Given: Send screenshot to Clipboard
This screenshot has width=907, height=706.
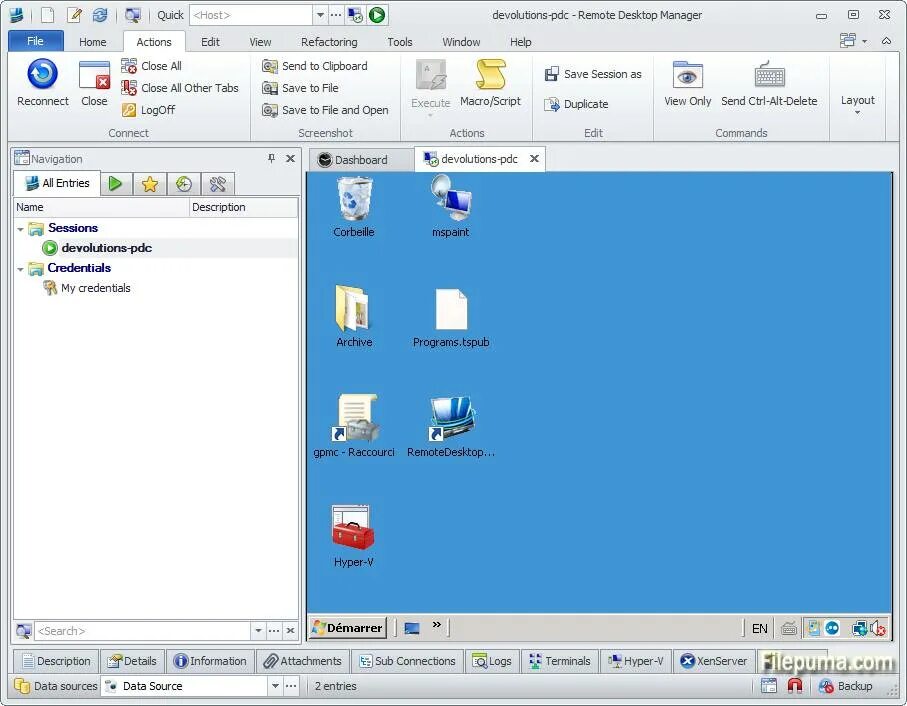Looking at the screenshot, I should pyautogui.click(x=315, y=66).
